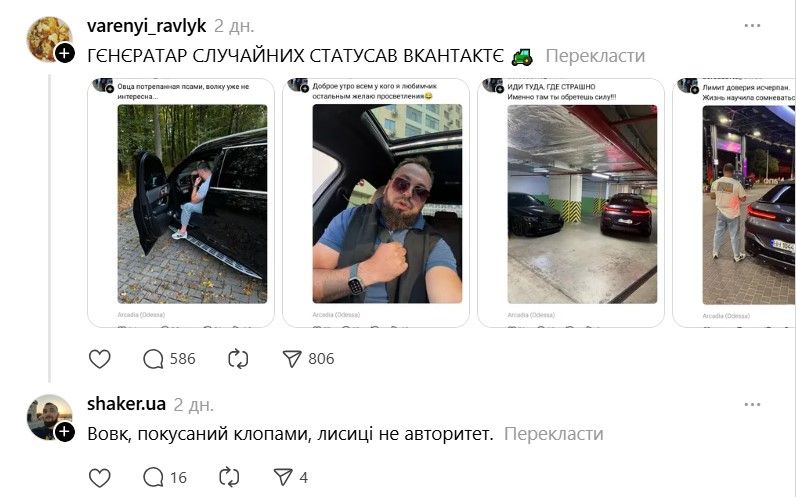Share the shaker.ua reply with 4 sends
The width and height of the screenshot is (796, 497).
click(x=290, y=478)
